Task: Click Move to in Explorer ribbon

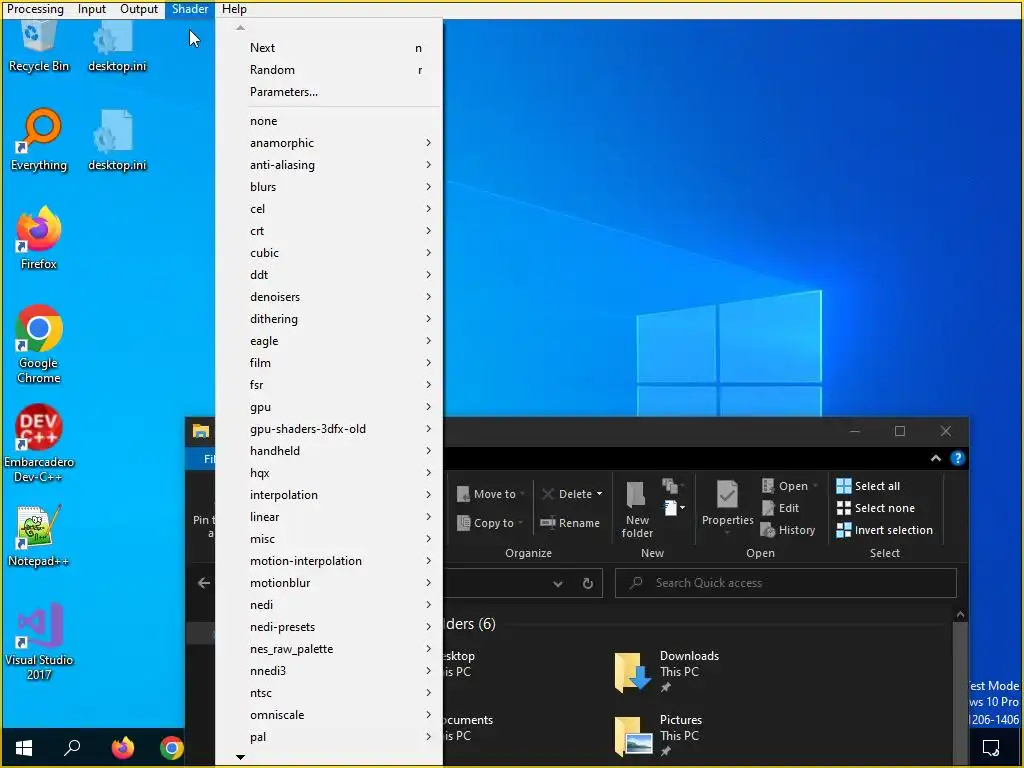Action: [490, 494]
